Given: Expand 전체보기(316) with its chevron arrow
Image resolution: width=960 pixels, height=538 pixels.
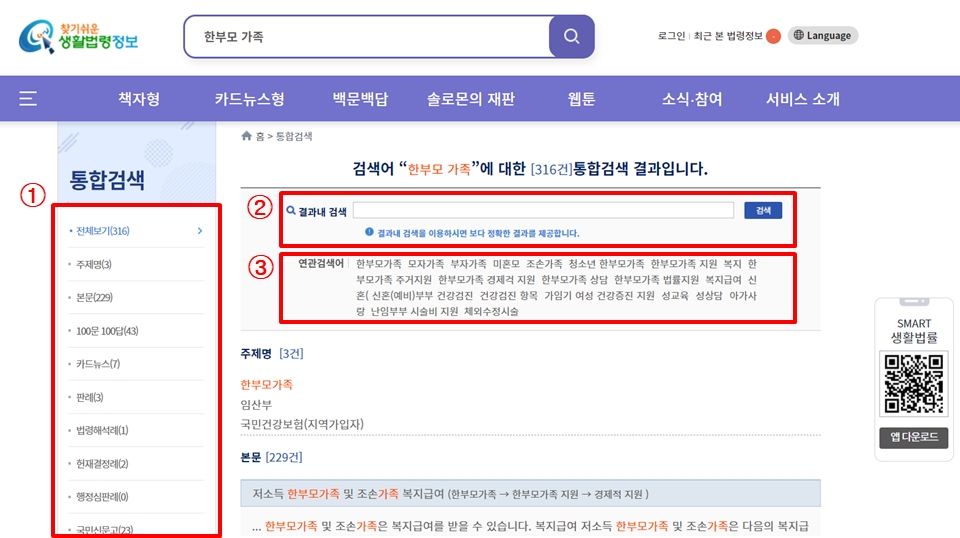Looking at the screenshot, I should tap(200, 231).
